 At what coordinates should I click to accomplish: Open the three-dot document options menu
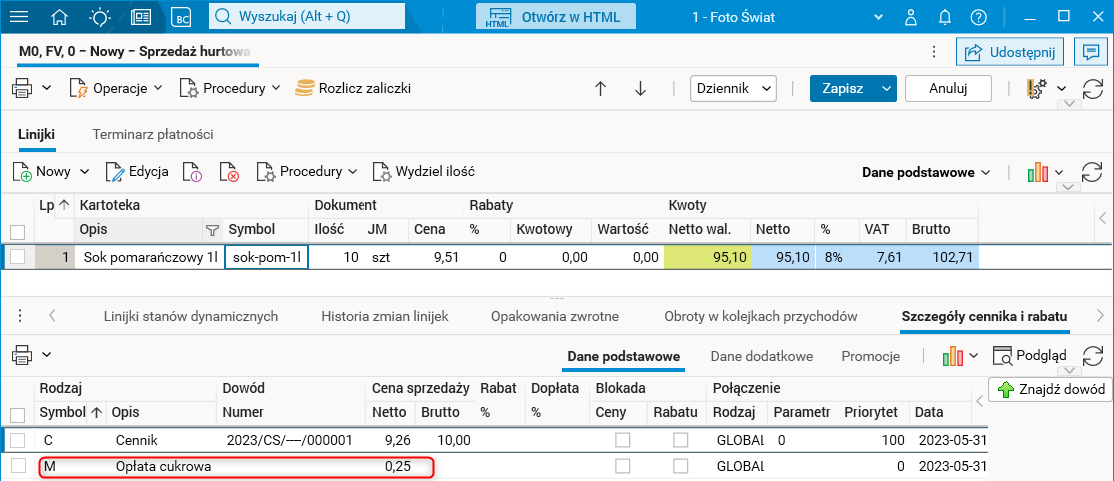[x=933, y=51]
